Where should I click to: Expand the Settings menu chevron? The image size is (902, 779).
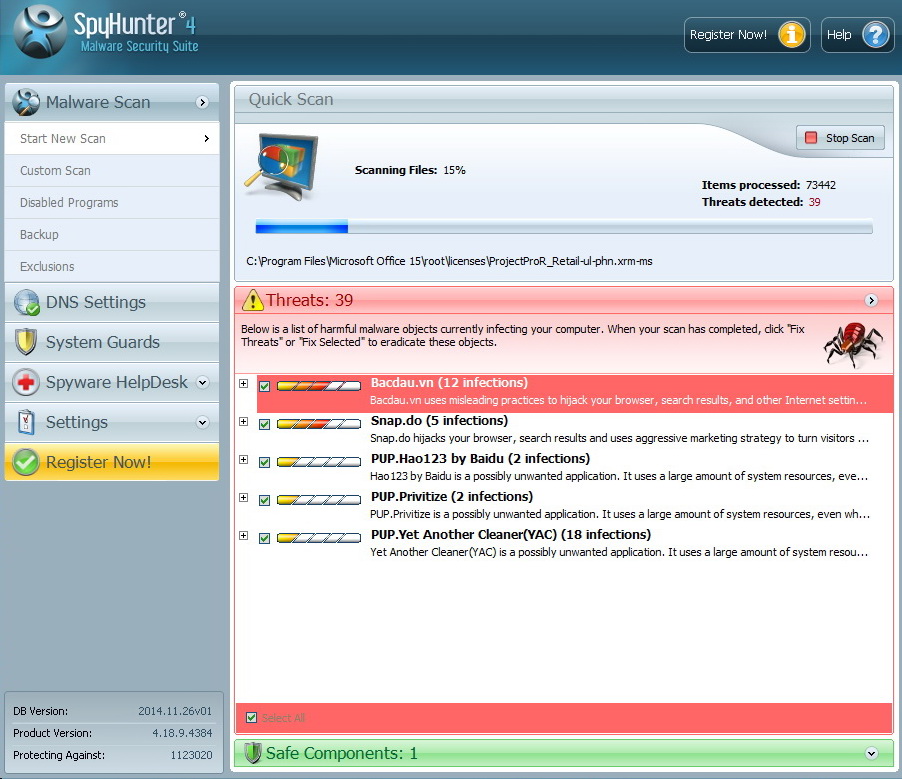pos(202,422)
